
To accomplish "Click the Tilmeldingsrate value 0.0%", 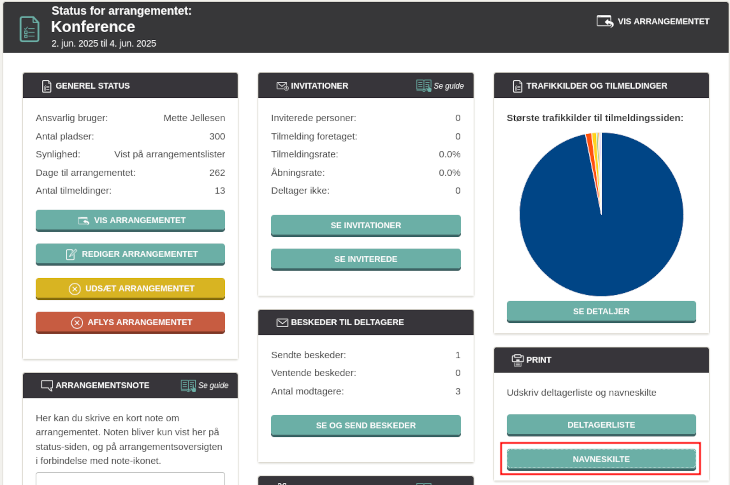I will click(449, 155).
